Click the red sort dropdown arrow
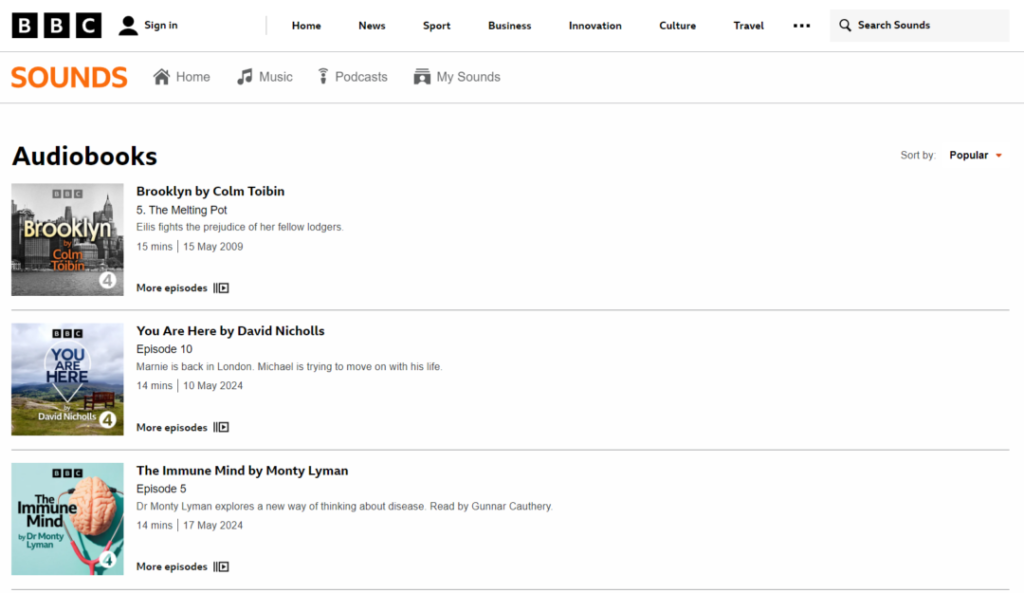Viewport: 1024px width, 593px height. pyautogui.click(x=999, y=155)
